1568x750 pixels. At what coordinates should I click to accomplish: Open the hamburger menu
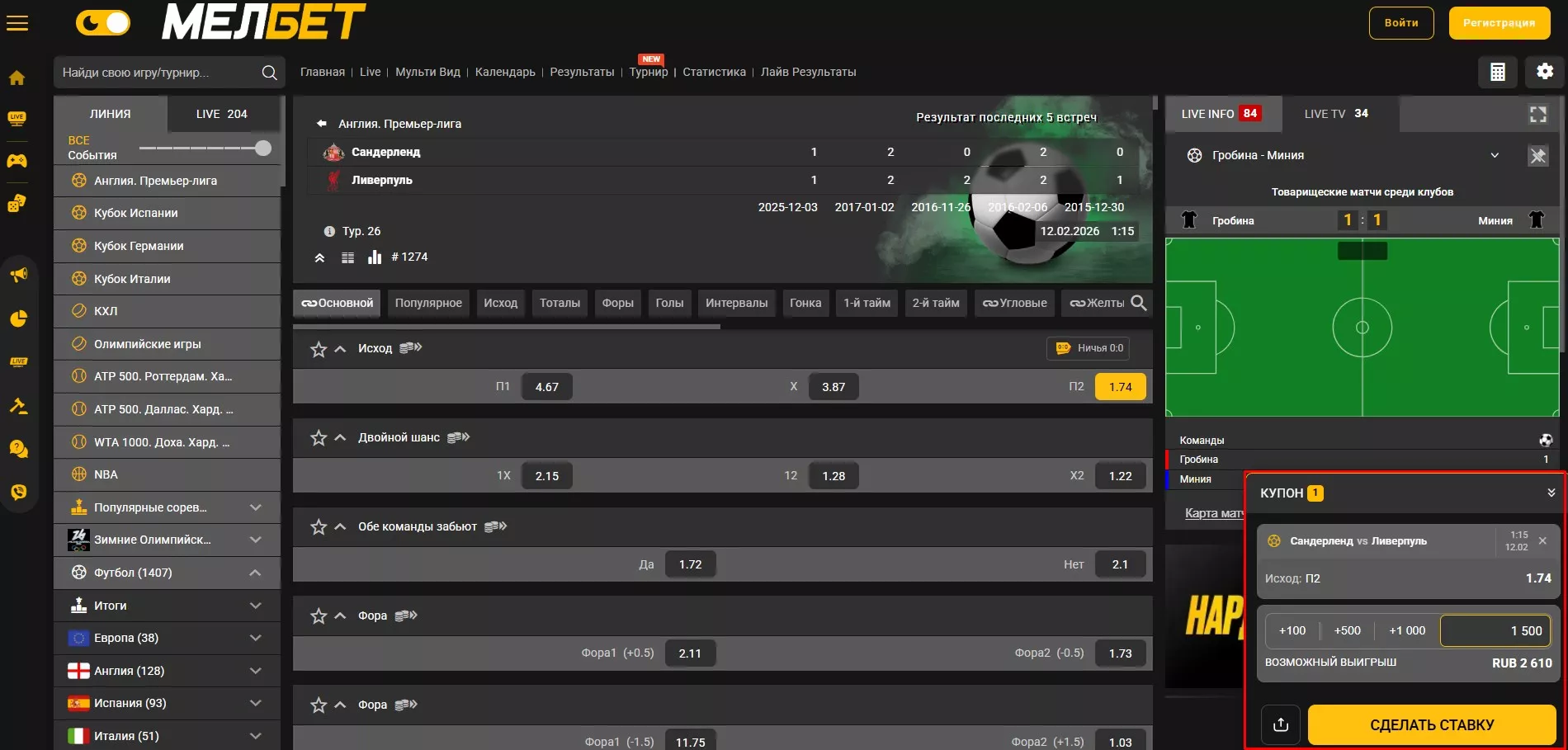coord(17,23)
